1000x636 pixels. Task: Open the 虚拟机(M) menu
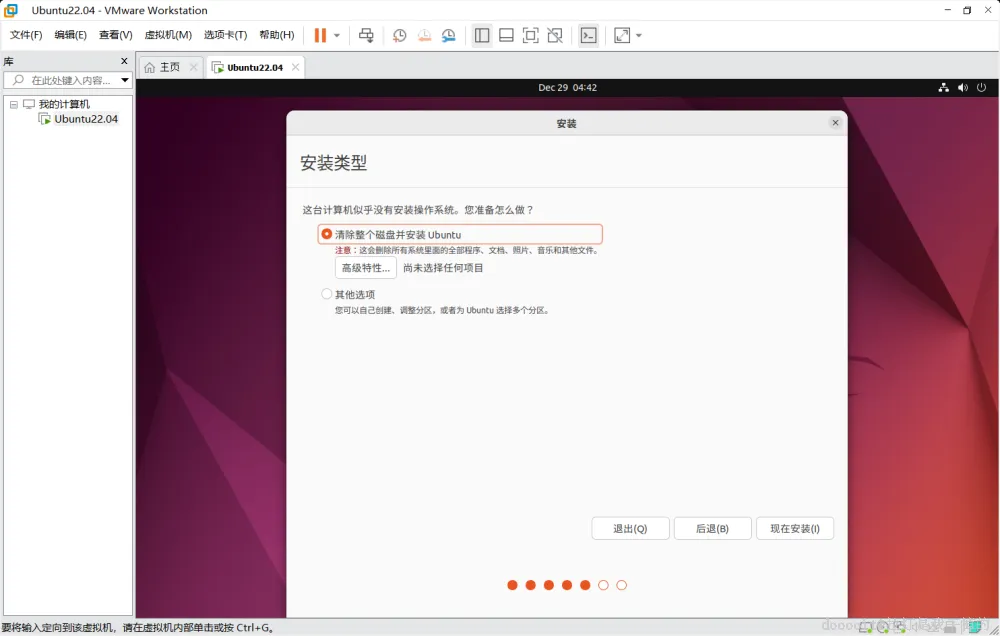(x=168, y=35)
